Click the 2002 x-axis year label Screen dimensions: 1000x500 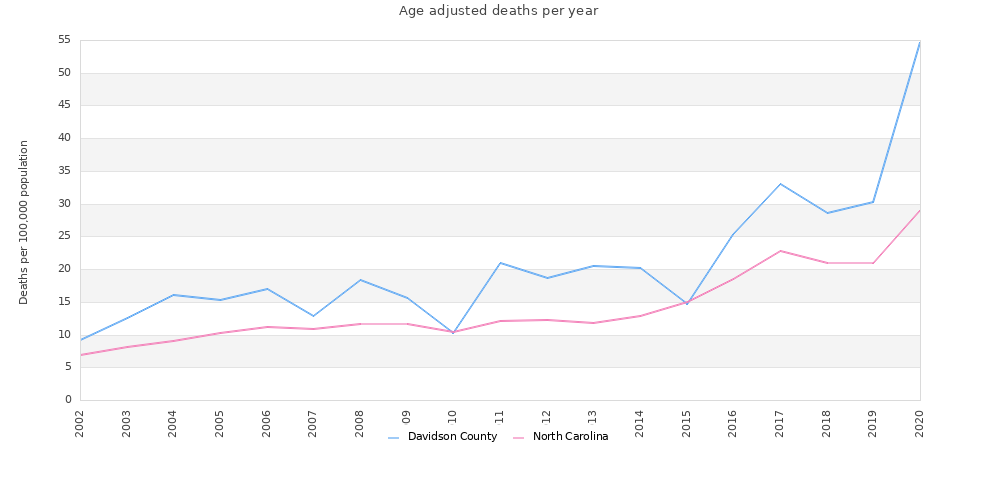coord(80,422)
